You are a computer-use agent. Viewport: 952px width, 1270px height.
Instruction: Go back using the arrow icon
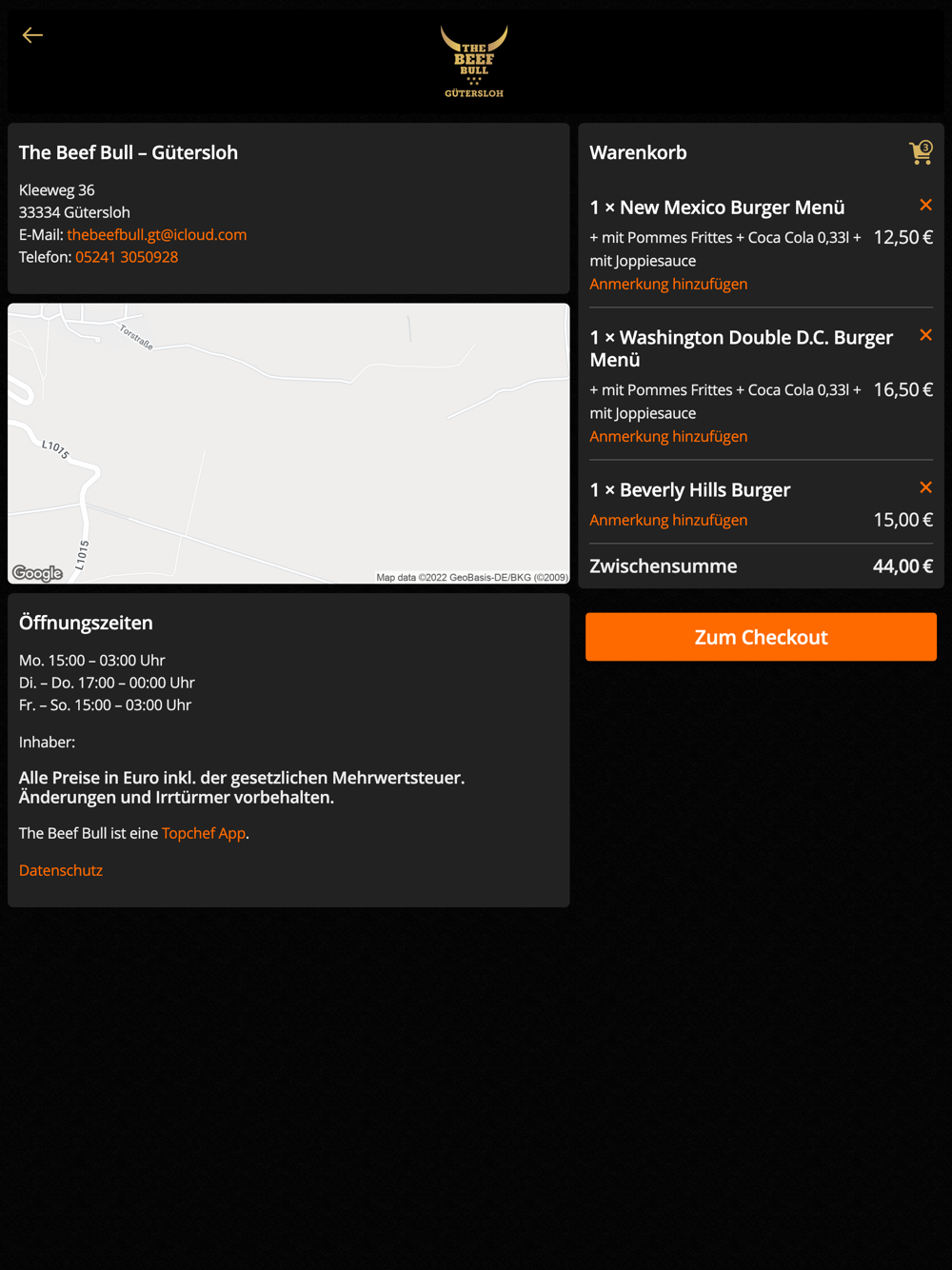tap(32, 35)
